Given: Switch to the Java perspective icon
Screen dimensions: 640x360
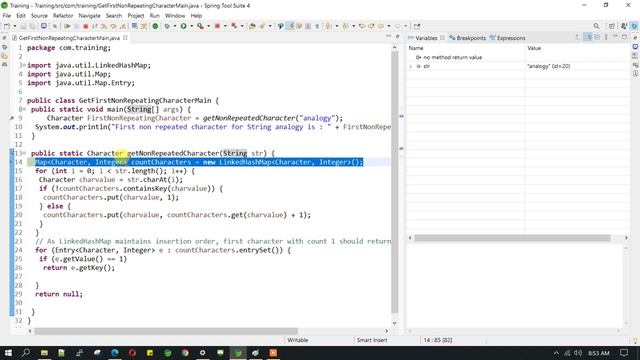Looking at the screenshot, I should (624, 26).
